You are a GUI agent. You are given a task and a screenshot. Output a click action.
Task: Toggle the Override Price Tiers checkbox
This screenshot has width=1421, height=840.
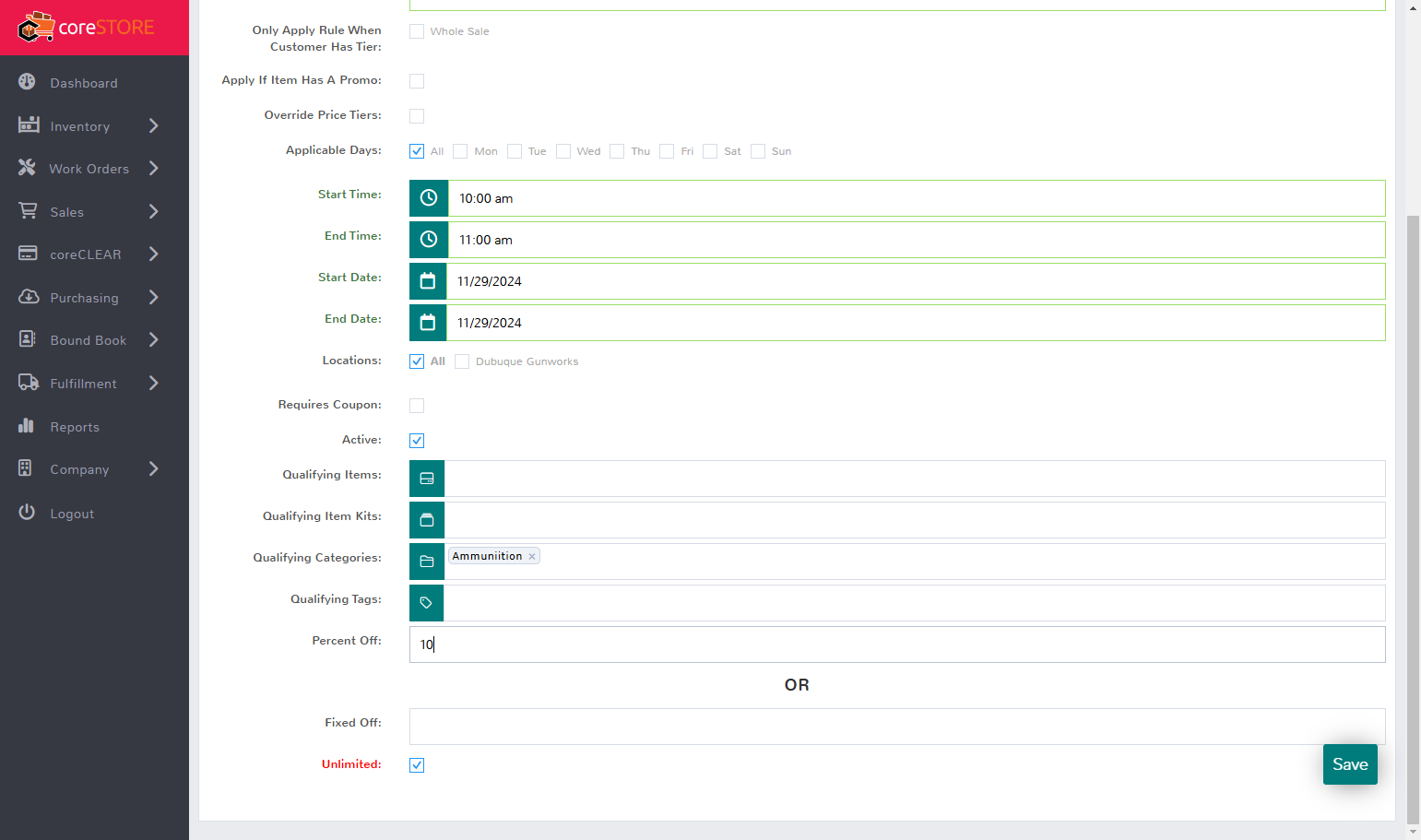417,116
